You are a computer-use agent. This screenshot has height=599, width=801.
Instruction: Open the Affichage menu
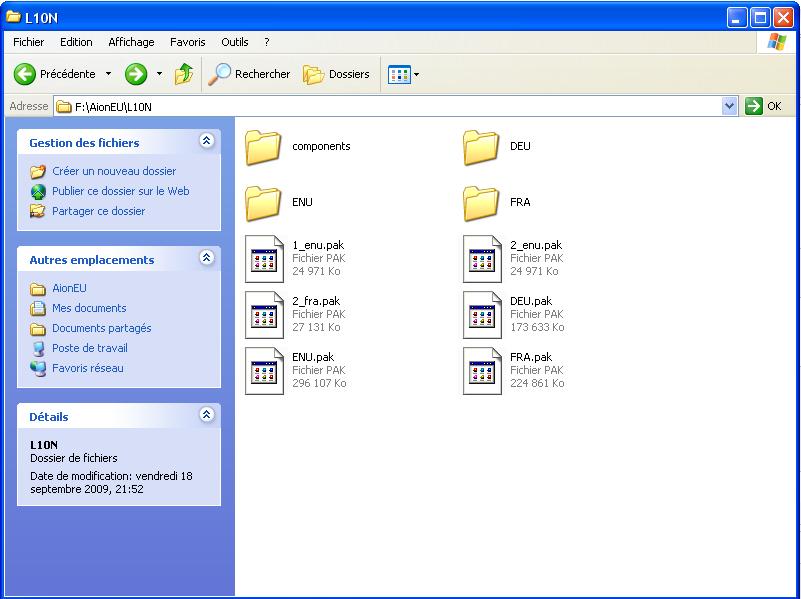(131, 42)
